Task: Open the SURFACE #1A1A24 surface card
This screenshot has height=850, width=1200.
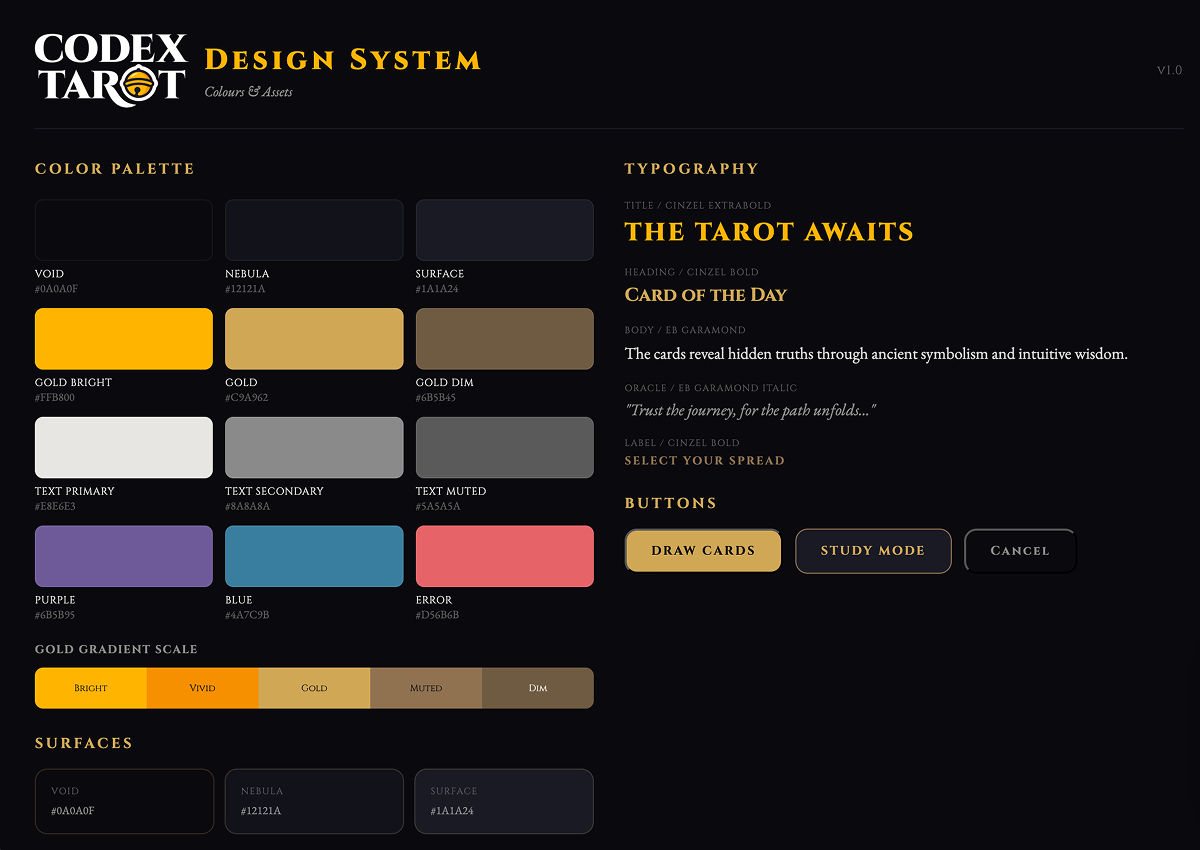Action: click(x=503, y=801)
